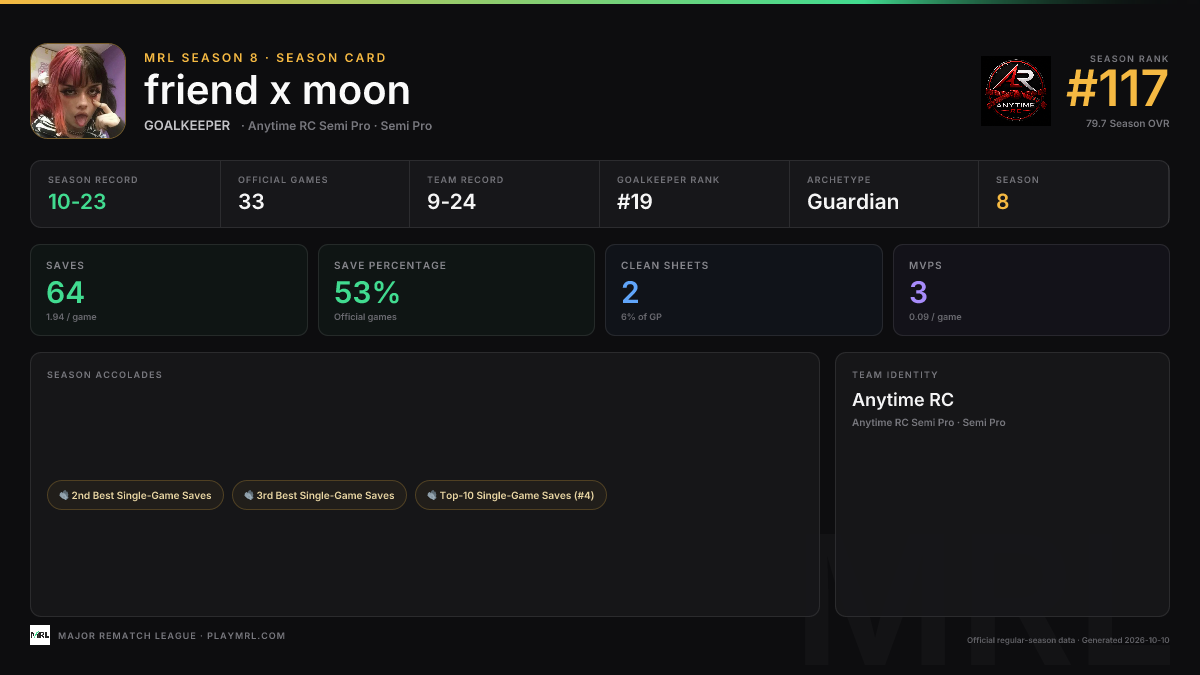The width and height of the screenshot is (1200, 675).
Task: Click the 2nd Best Single-Game Saves glove icon
Action: [x=64, y=495]
